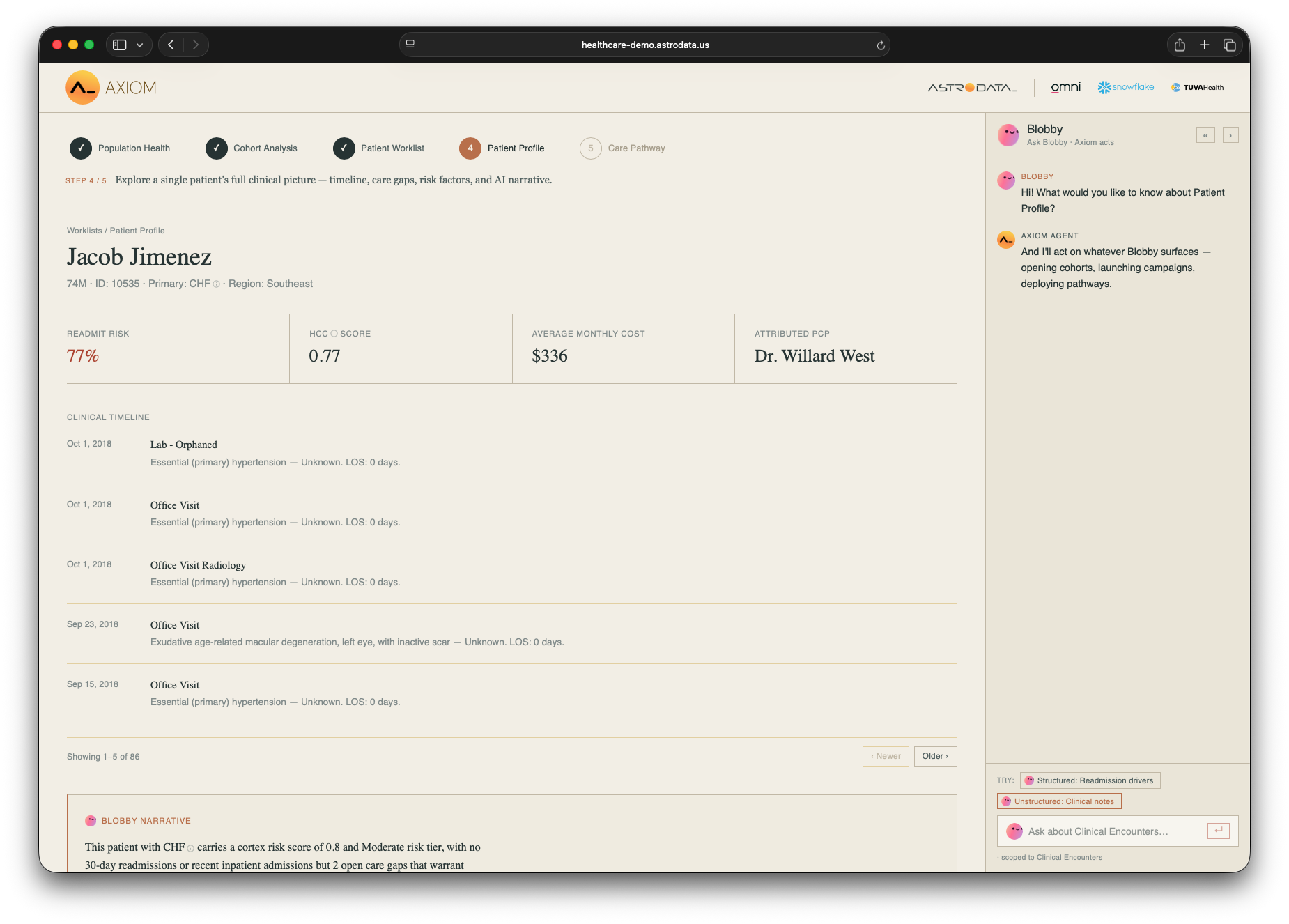Click the CHF info icon in the narrative

point(191,849)
